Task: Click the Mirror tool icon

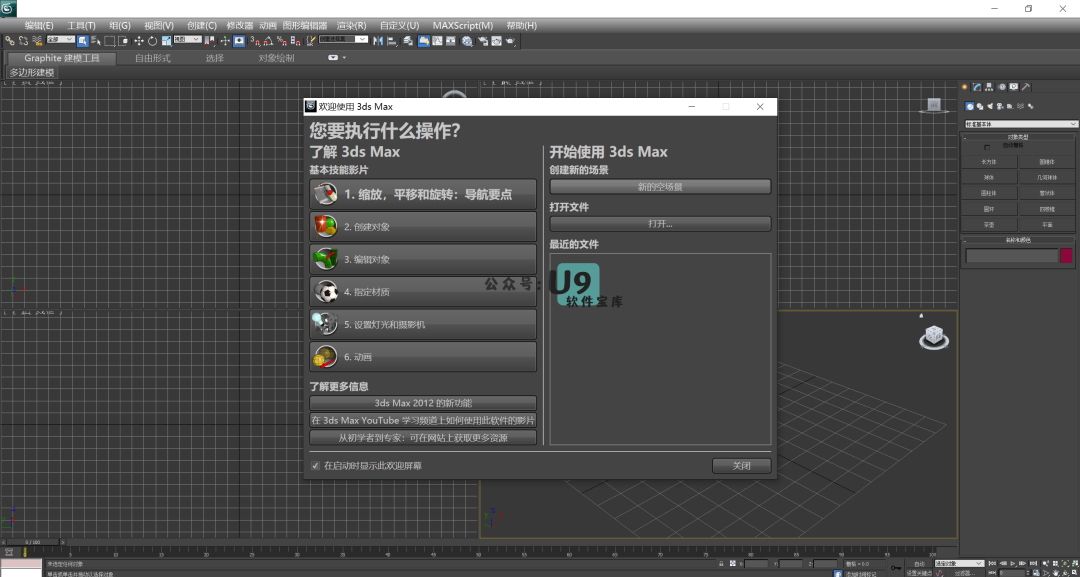Action: point(378,41)
